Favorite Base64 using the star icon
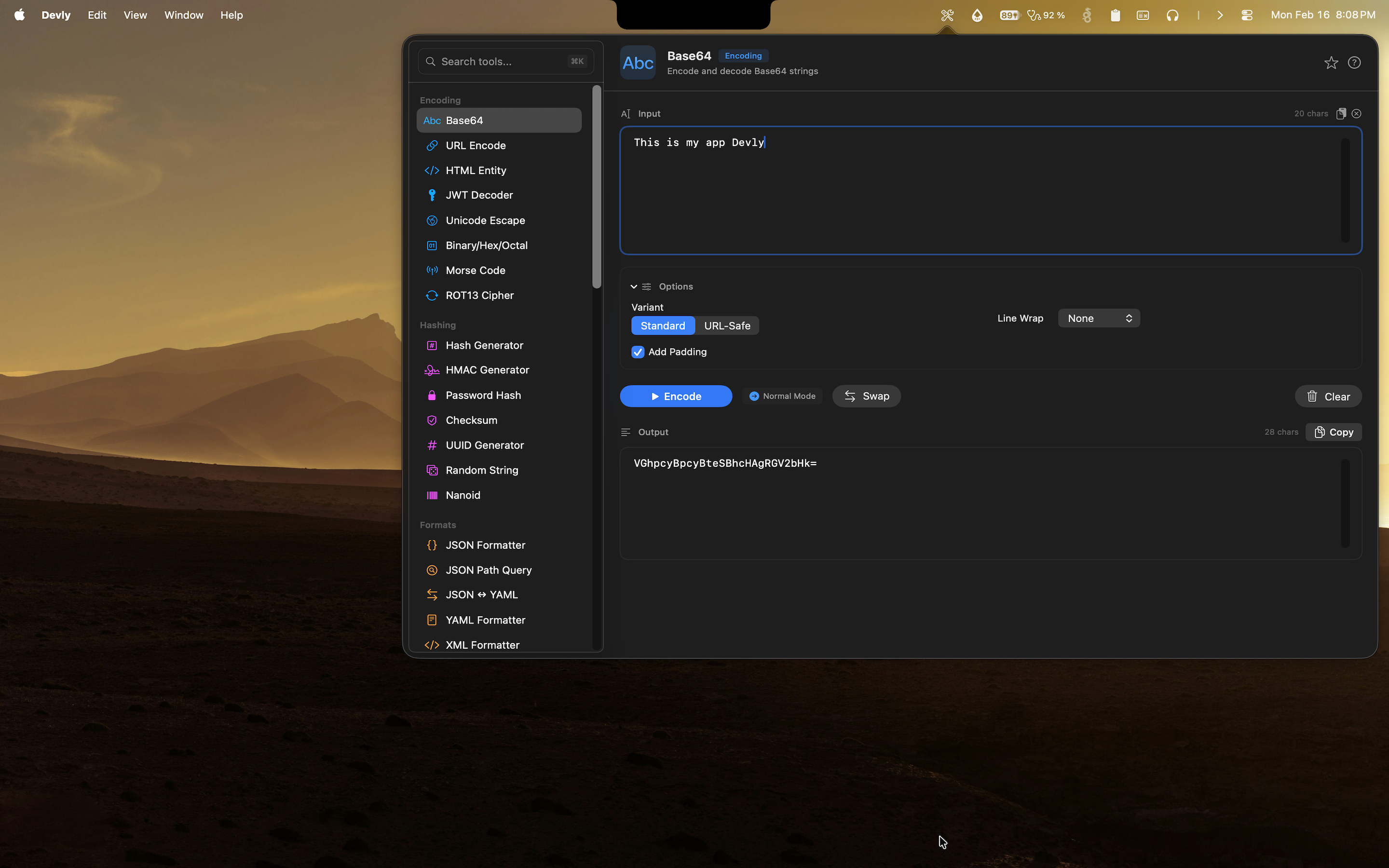The height and width of the screenshot is (868, 1389). [x=1331, y=63]
